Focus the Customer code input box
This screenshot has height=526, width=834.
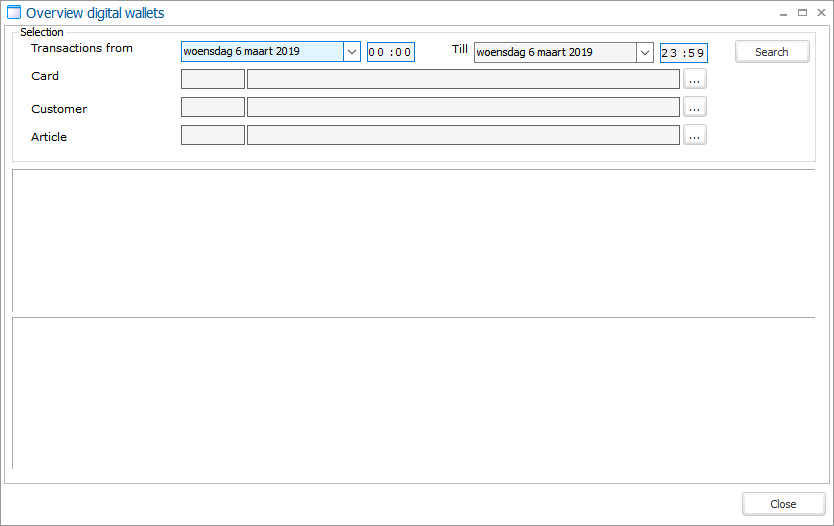212,107
